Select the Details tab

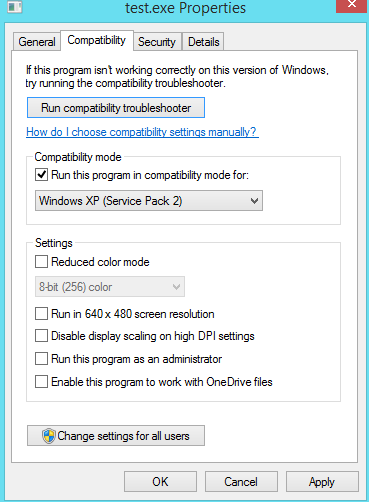(203, 42)
